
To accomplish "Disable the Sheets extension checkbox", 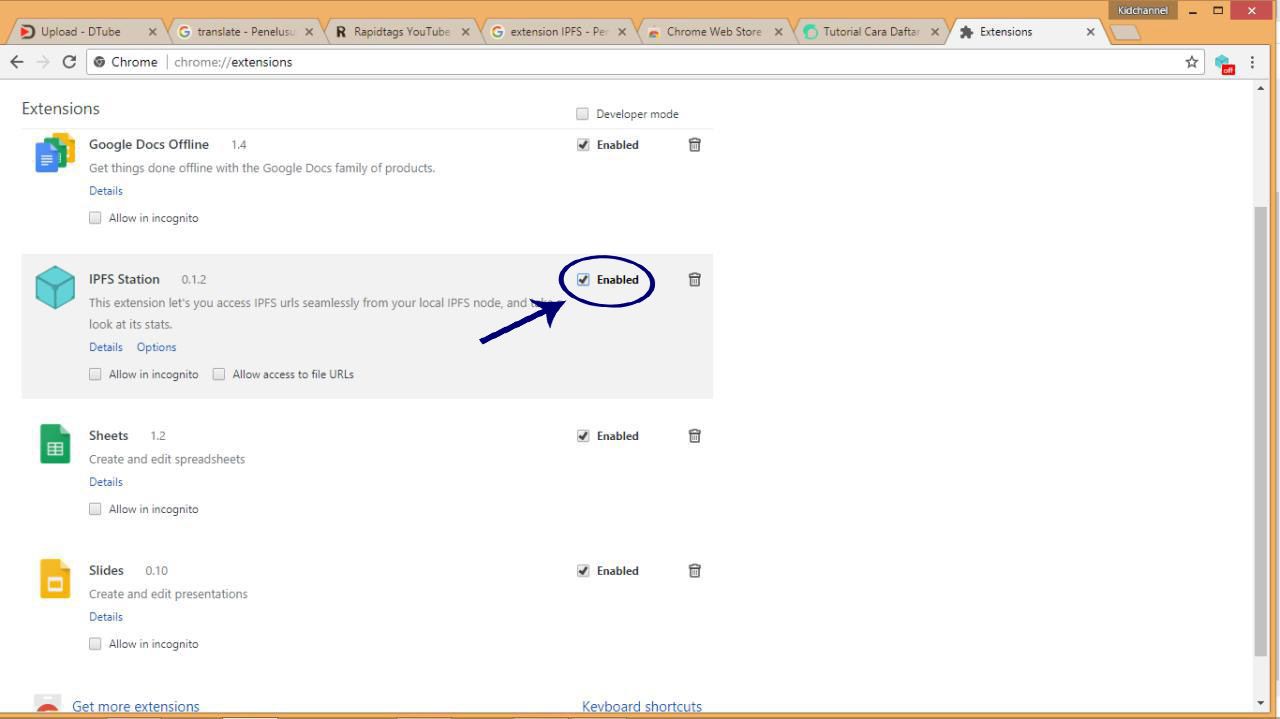I will coord(583,436).
